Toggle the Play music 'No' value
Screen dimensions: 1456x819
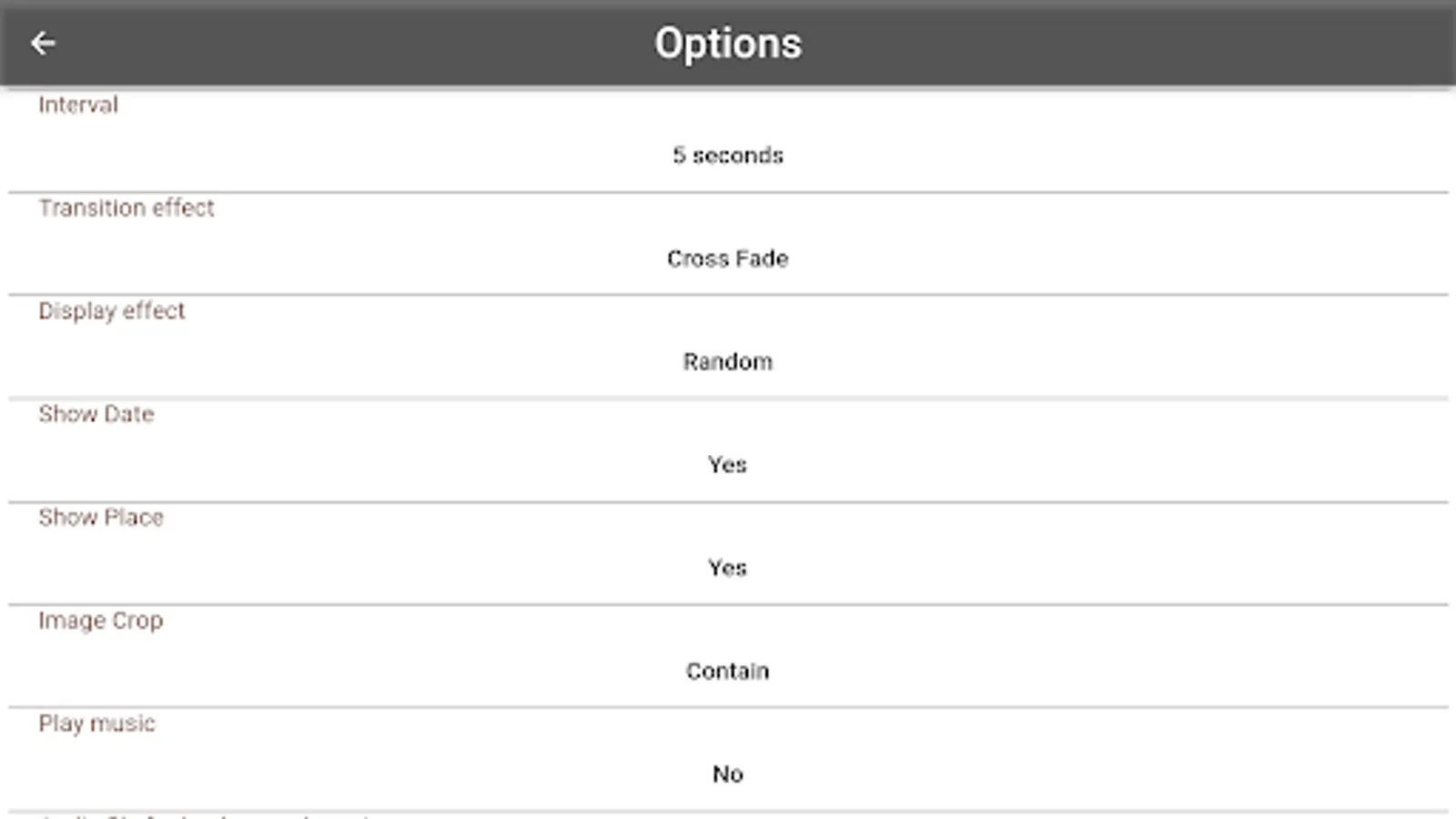pyautogui.click(x=728, y=774)
